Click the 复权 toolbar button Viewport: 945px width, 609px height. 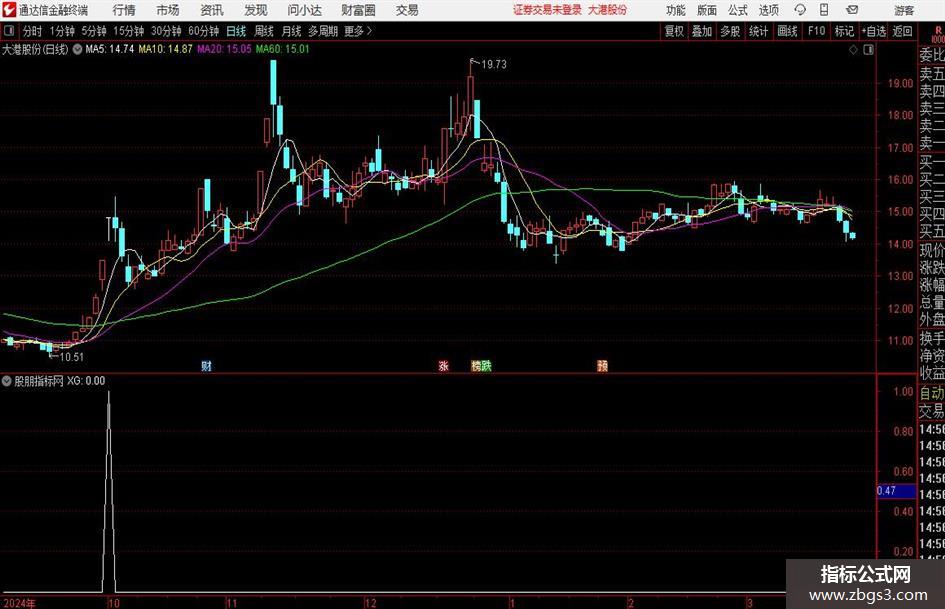[x=674, y=31]
